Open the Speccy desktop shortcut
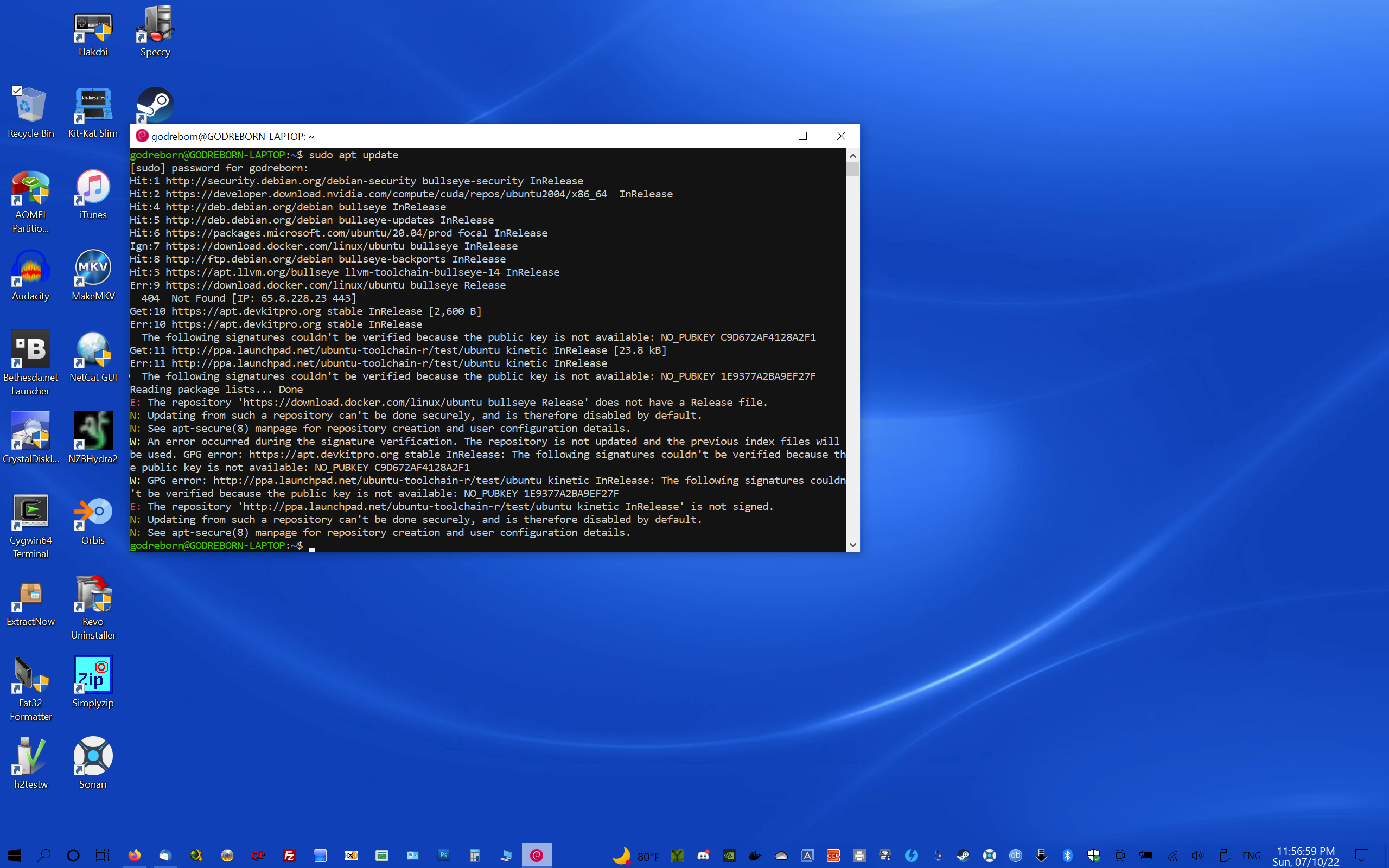The height and width of the screenshot is (868, 1389). pyautogui.click(x=155, y=32)
